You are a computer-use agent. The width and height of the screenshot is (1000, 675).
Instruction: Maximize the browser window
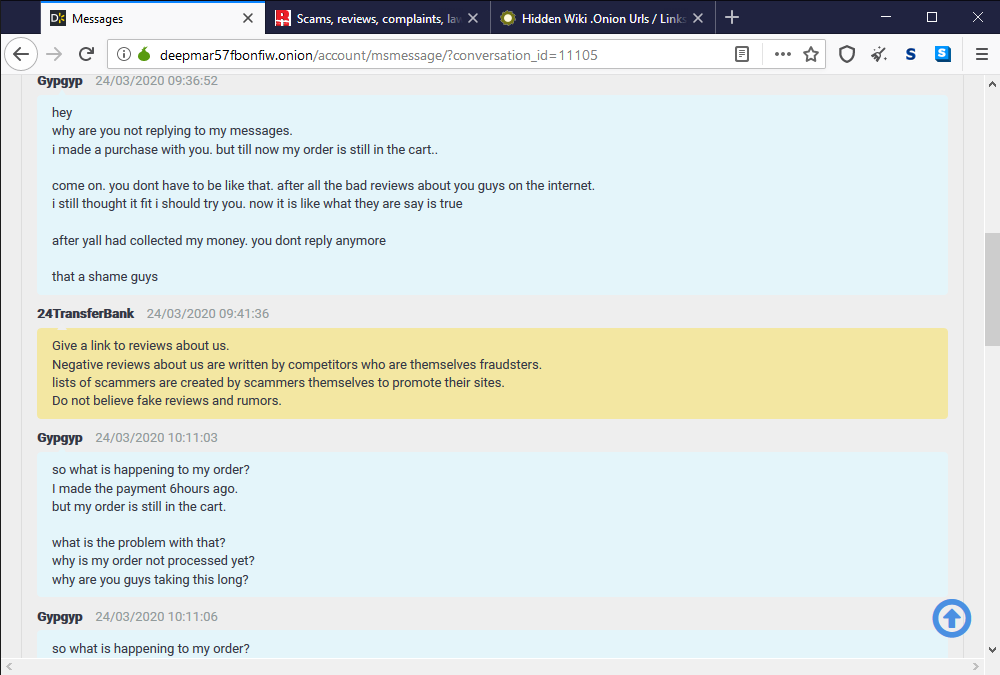[x=932, y=17]
